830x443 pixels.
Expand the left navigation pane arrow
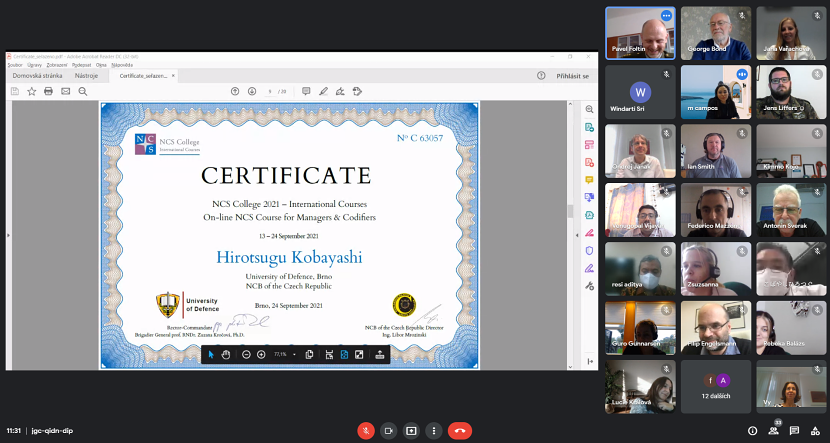[8, 236]
